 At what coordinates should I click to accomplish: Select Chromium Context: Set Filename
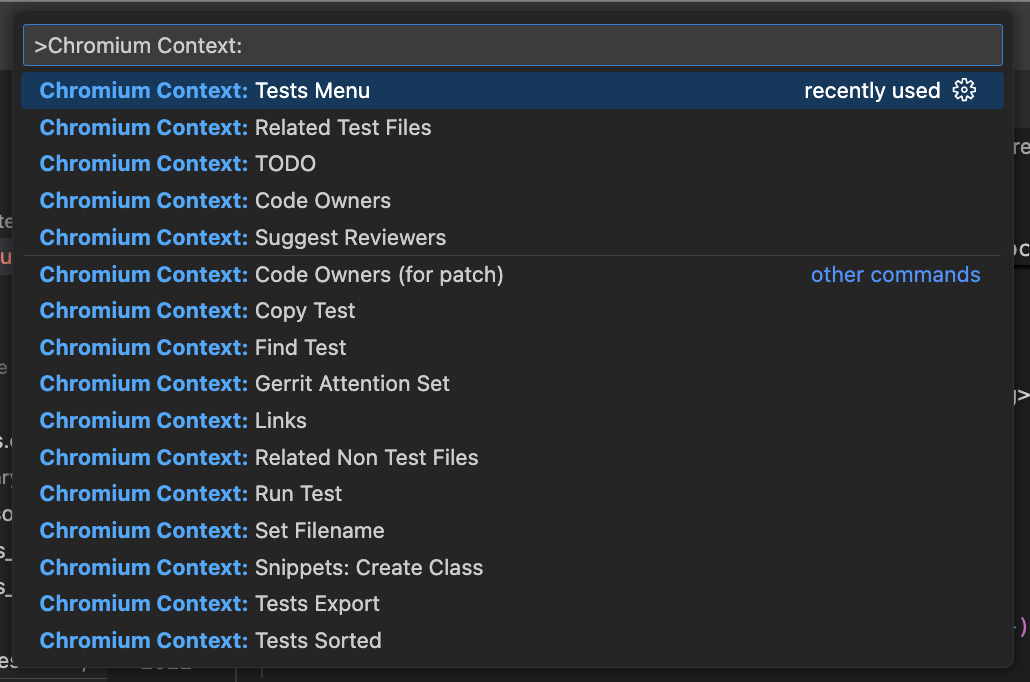512,530
